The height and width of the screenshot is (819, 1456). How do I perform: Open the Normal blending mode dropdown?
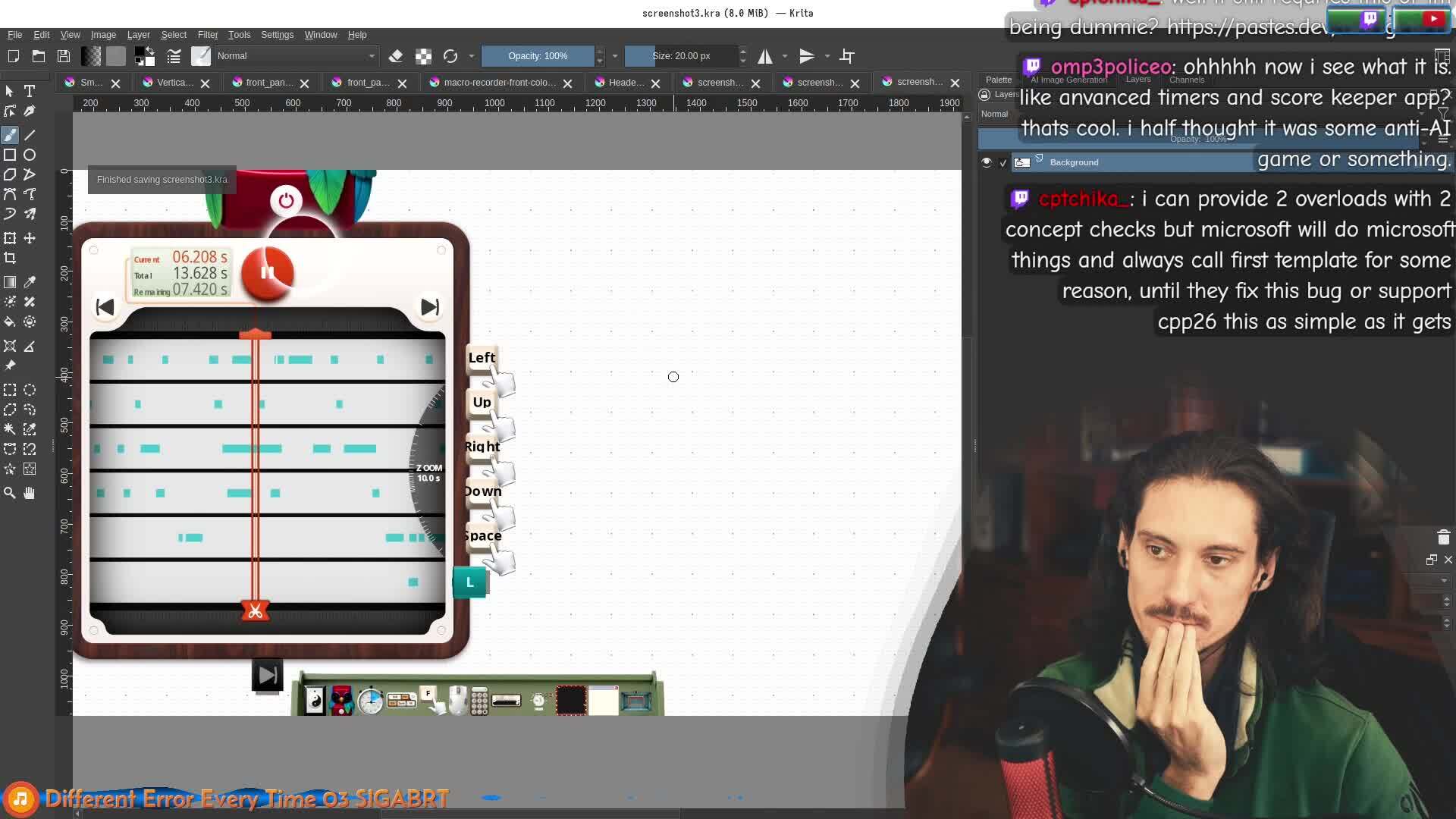(296, 56)
